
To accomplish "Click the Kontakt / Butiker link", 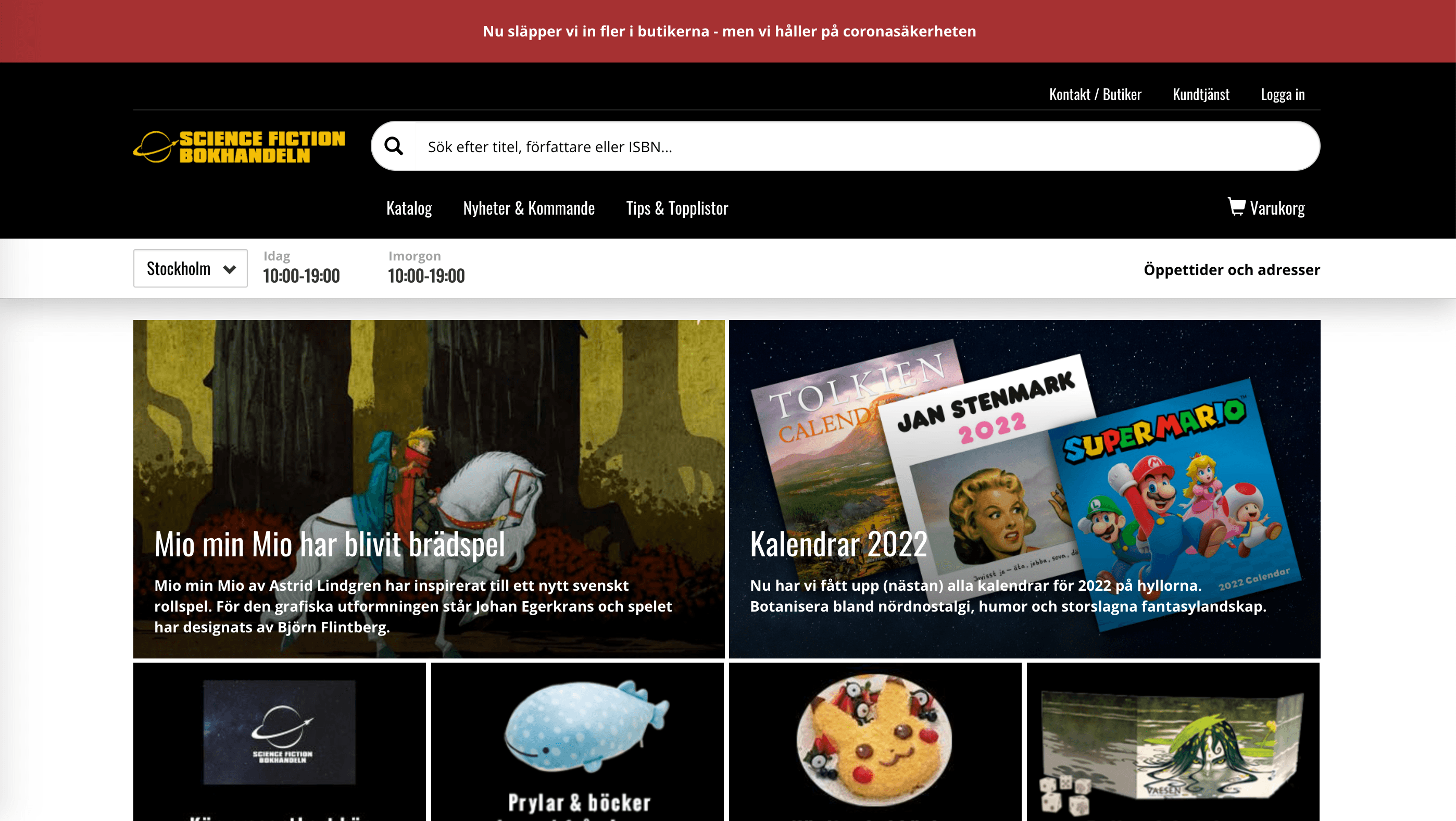I will click(x=1095, y=94).
